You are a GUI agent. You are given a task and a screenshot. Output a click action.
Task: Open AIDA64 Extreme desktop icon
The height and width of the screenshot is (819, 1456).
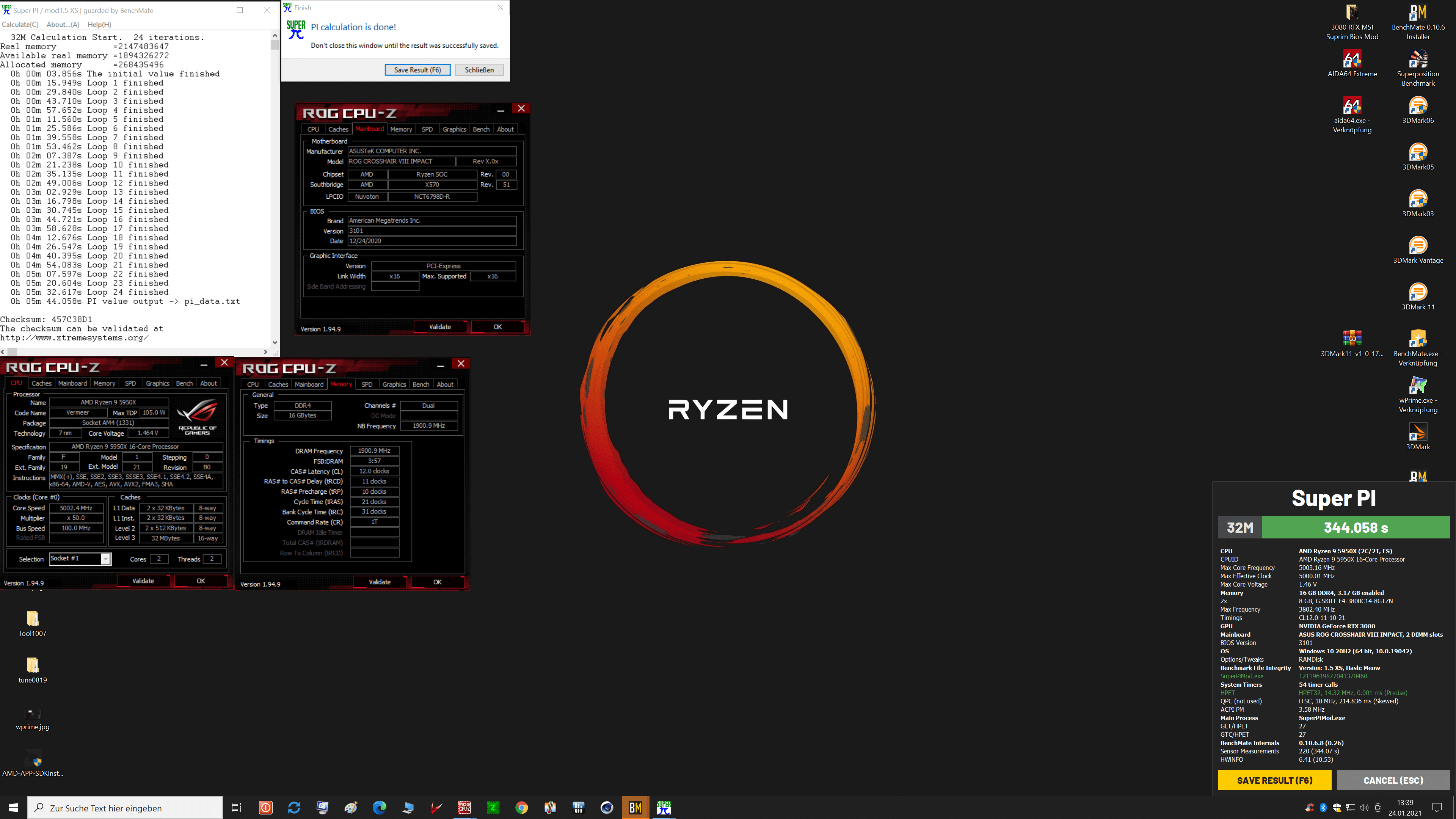click(x=1351, y=60)
